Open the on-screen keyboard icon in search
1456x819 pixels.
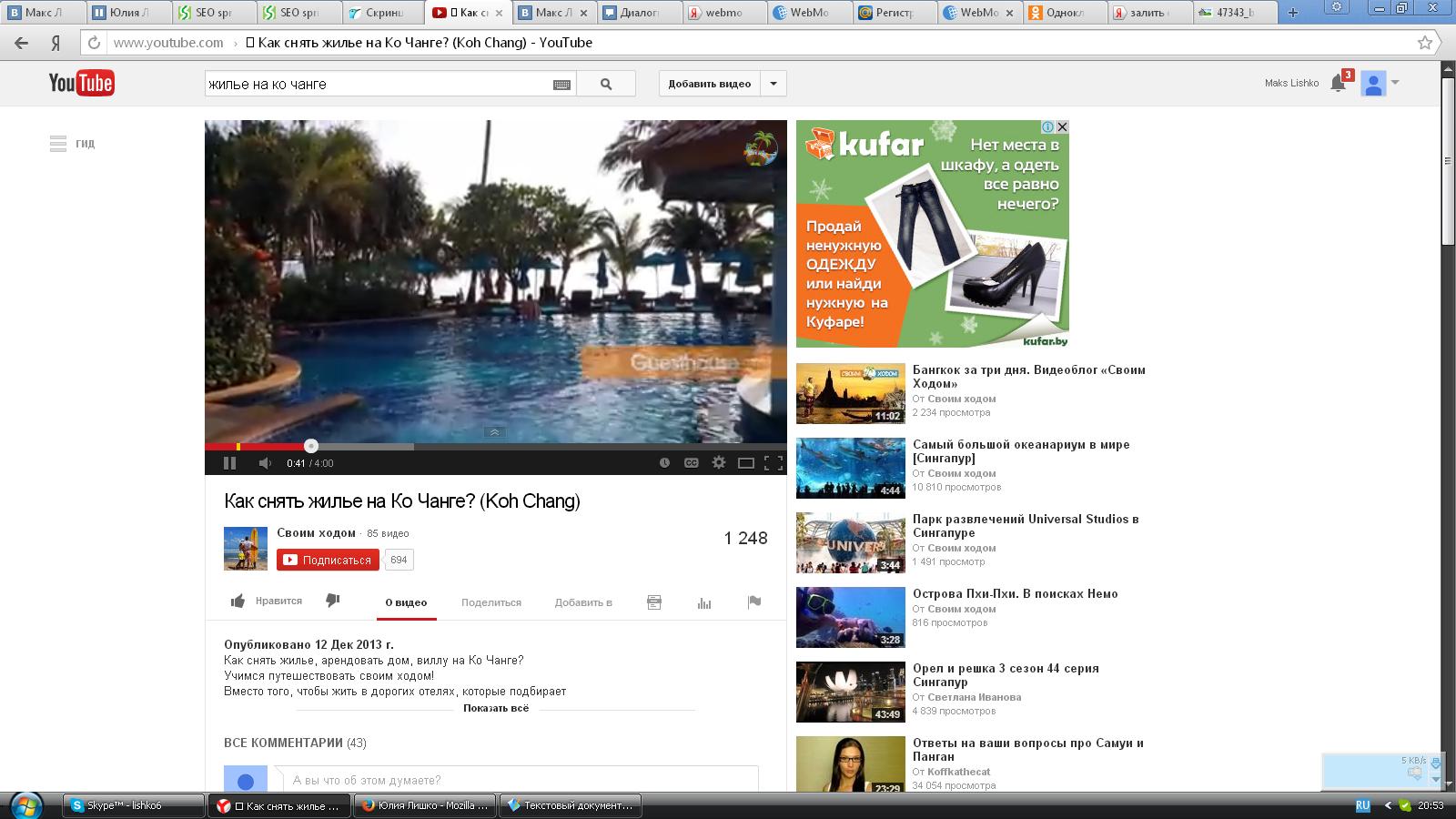(561, 85)
